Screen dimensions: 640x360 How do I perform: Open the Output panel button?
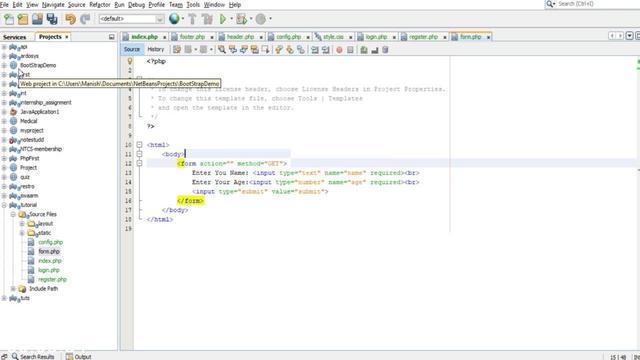pos(79,356)
